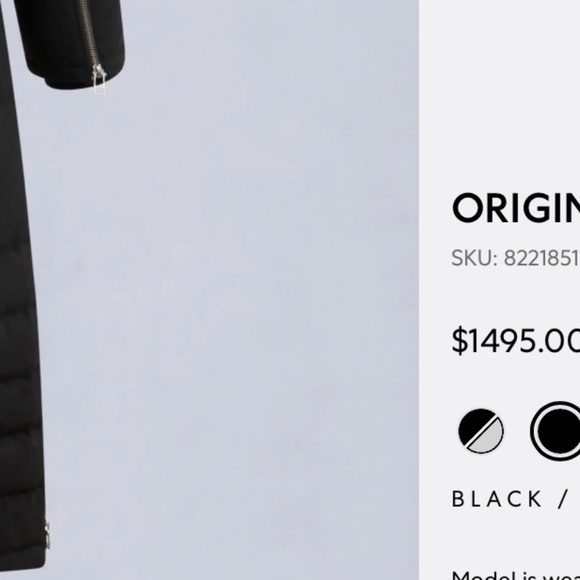
Task: Click the silver zipper pull on sleeve cuff
Action: coord(99,79)
